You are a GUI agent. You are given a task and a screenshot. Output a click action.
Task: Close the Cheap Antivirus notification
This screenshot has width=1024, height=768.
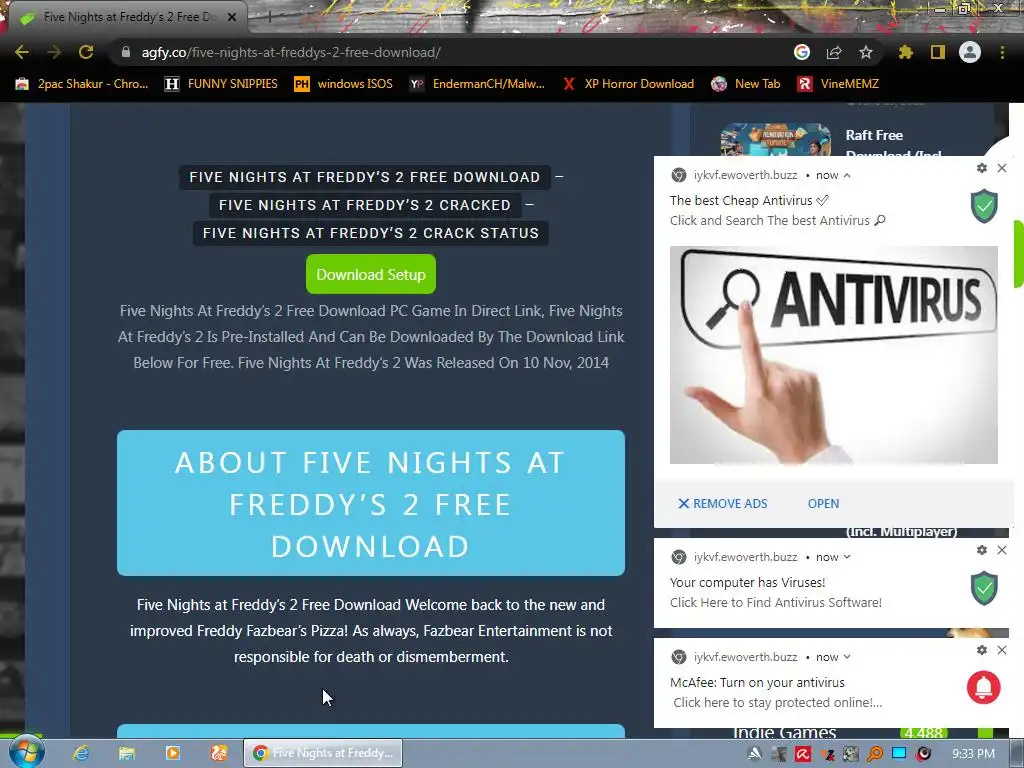[x=1002, y=168]
